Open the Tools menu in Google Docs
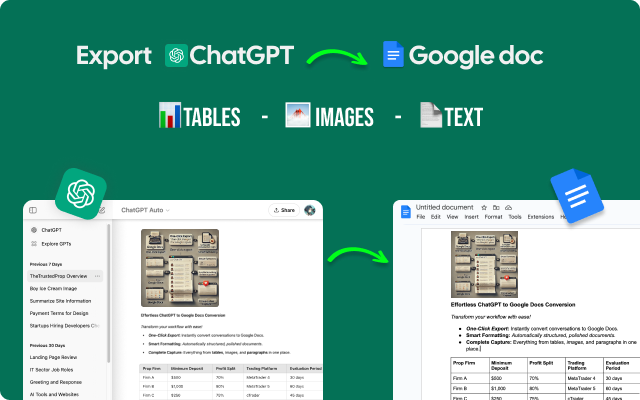Image resolution: width=640 pixels, height=400 pixels. click(515, 217)
